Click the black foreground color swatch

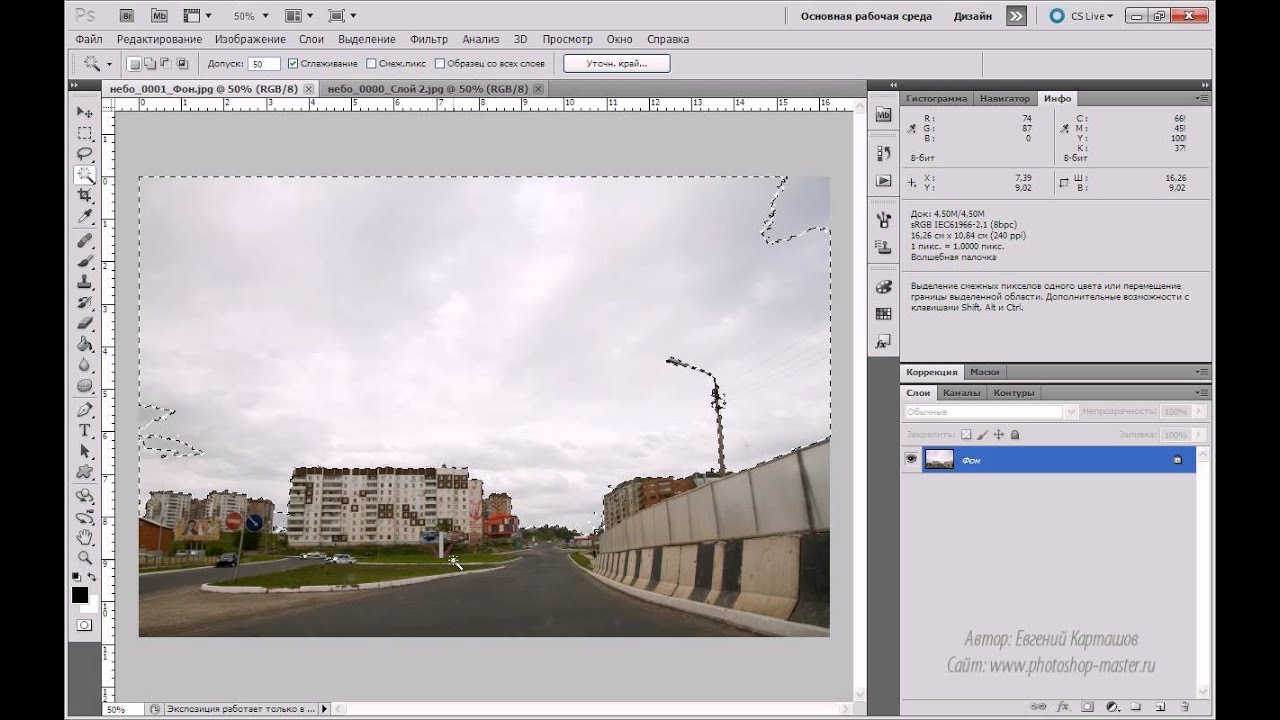click(80, 595)
